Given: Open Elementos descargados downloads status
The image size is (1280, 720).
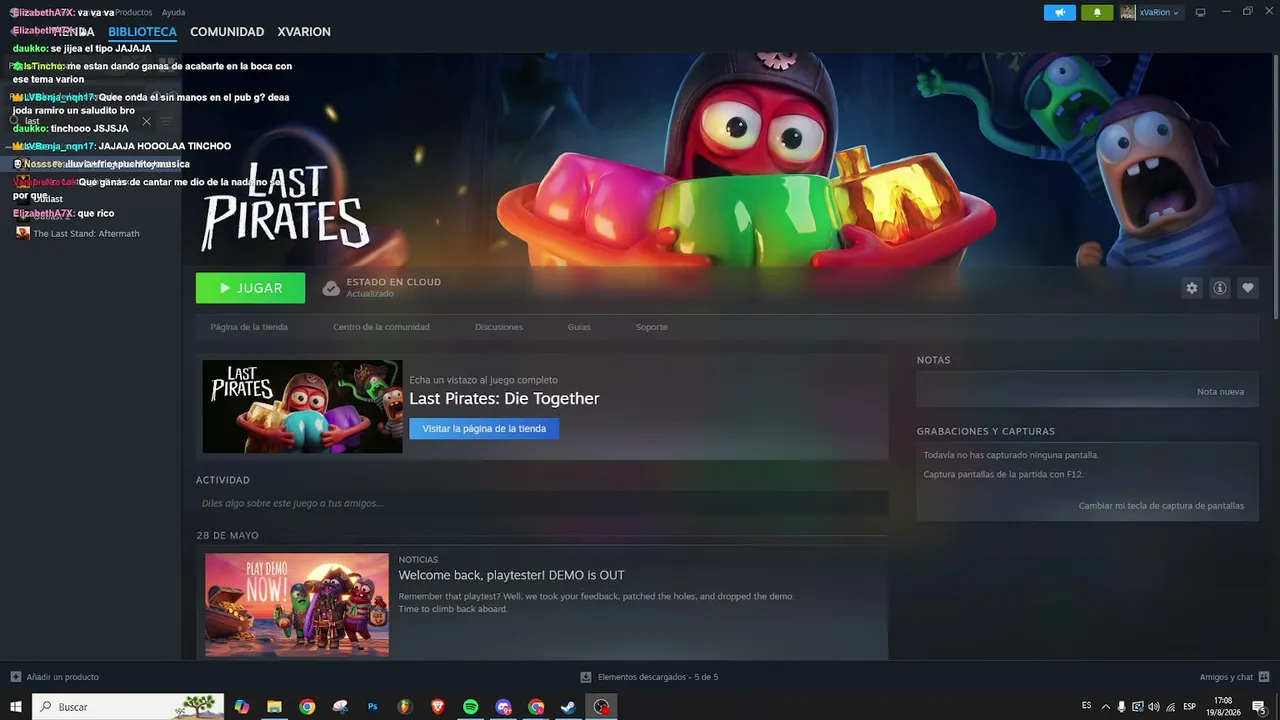Looking at the screenshot, I should (649, 677).
